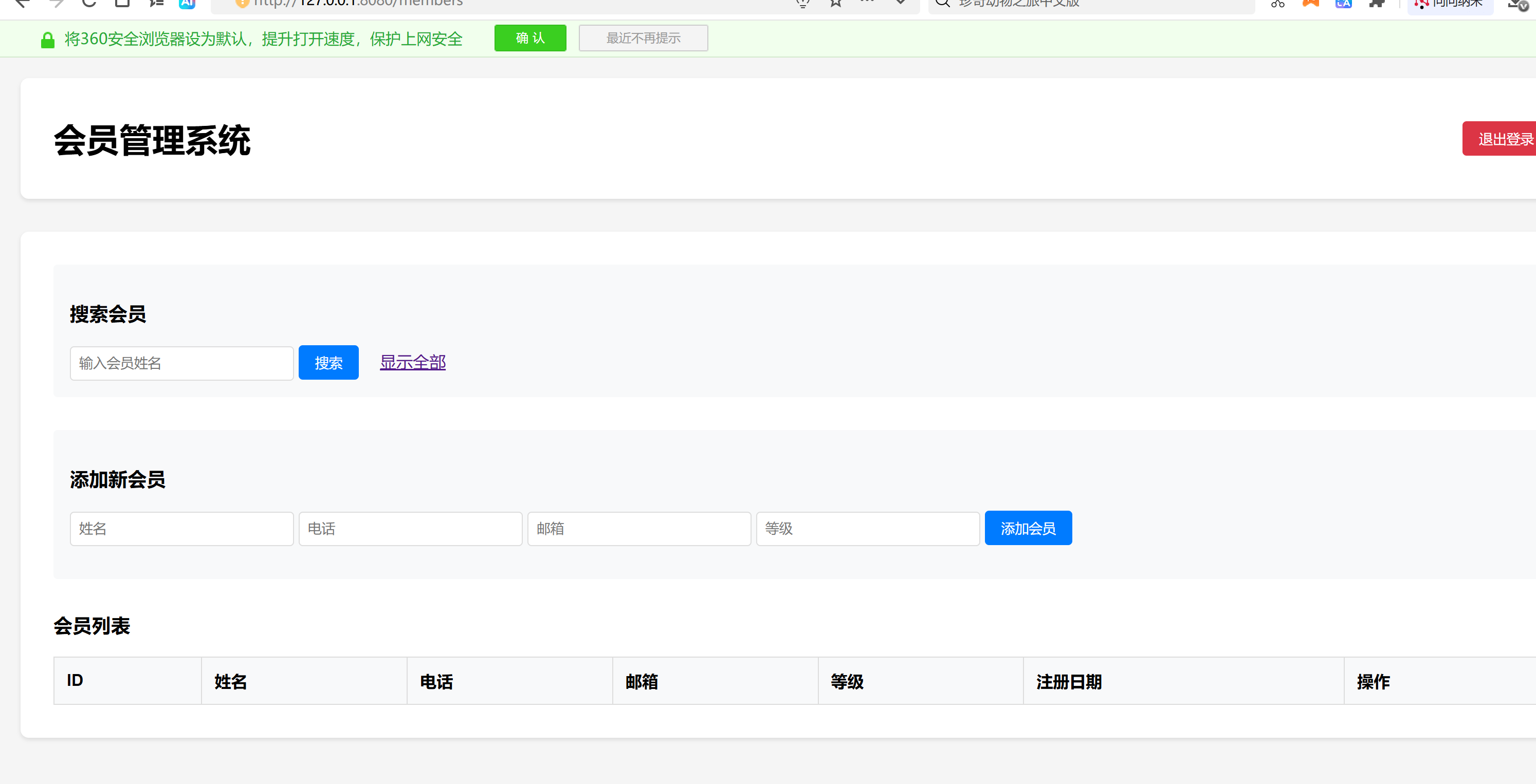1536x784 pixels.
Task: Click 显示全部 to show all members
Action: [x=413, y=362]
